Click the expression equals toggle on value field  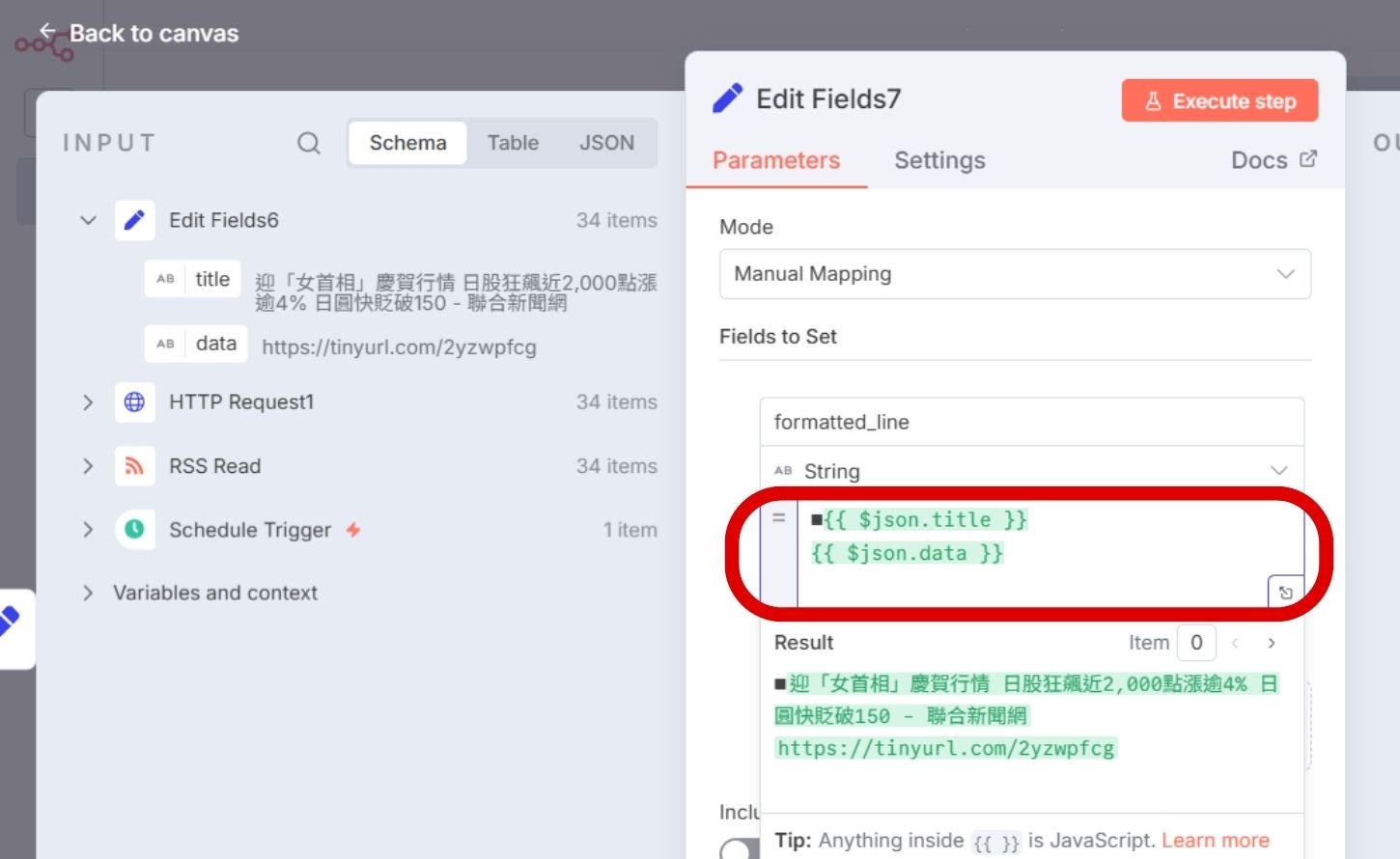(778, 518)
